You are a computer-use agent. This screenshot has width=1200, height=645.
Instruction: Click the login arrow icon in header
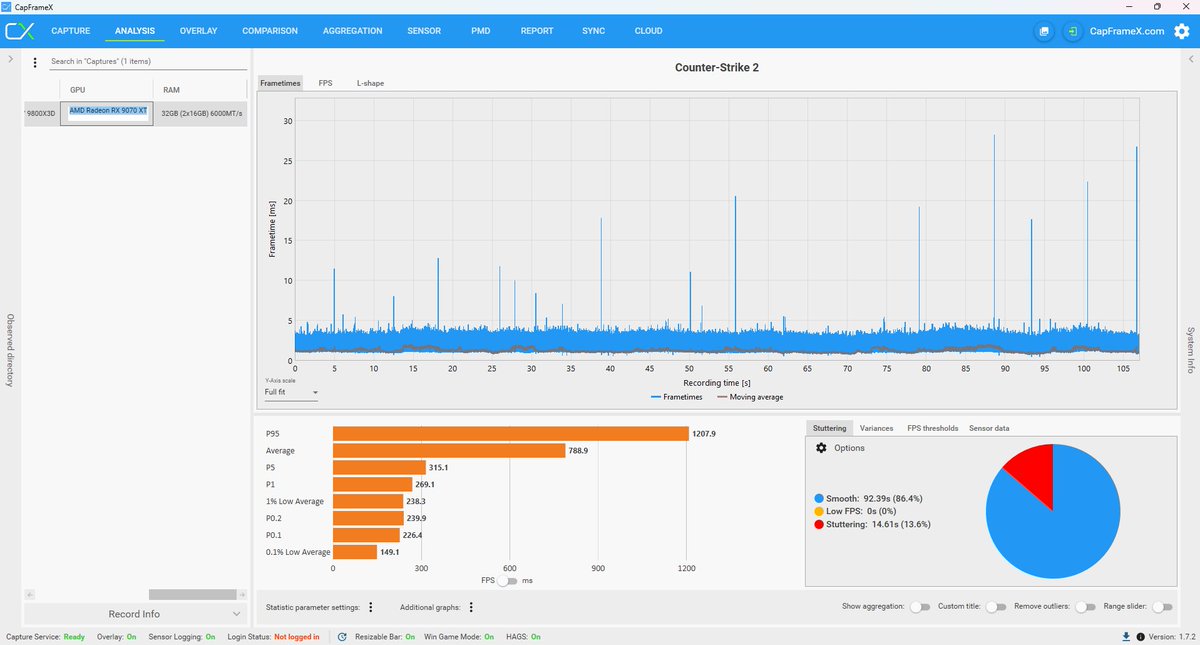click(x=1072, y=31)
